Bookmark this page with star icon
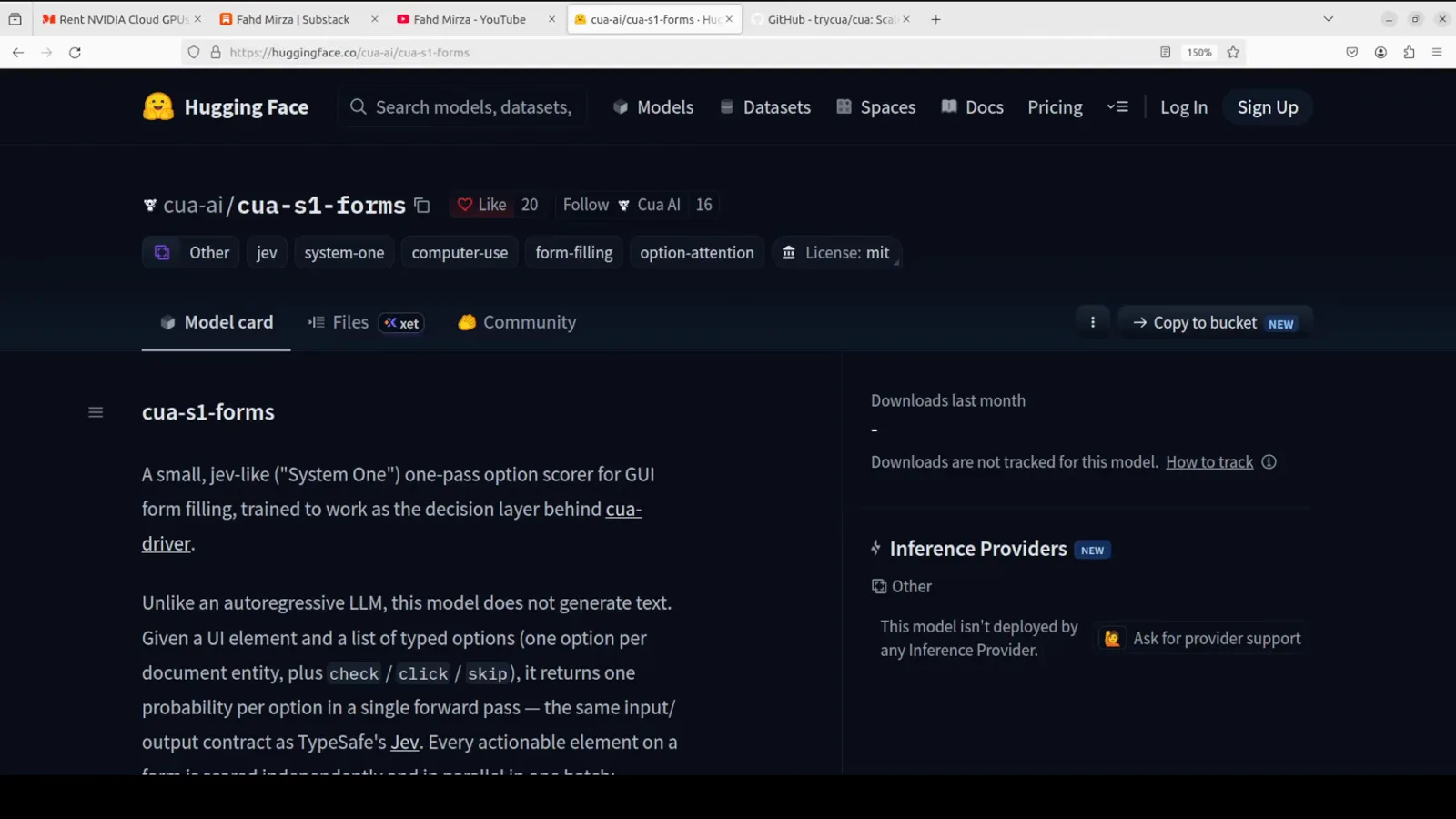1456x819 pixels. coord(1233,53)
